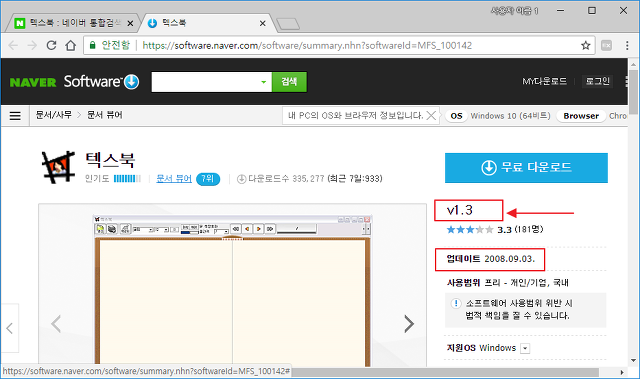
Task: Open the hamburger category menu
Action: (15, 116)
